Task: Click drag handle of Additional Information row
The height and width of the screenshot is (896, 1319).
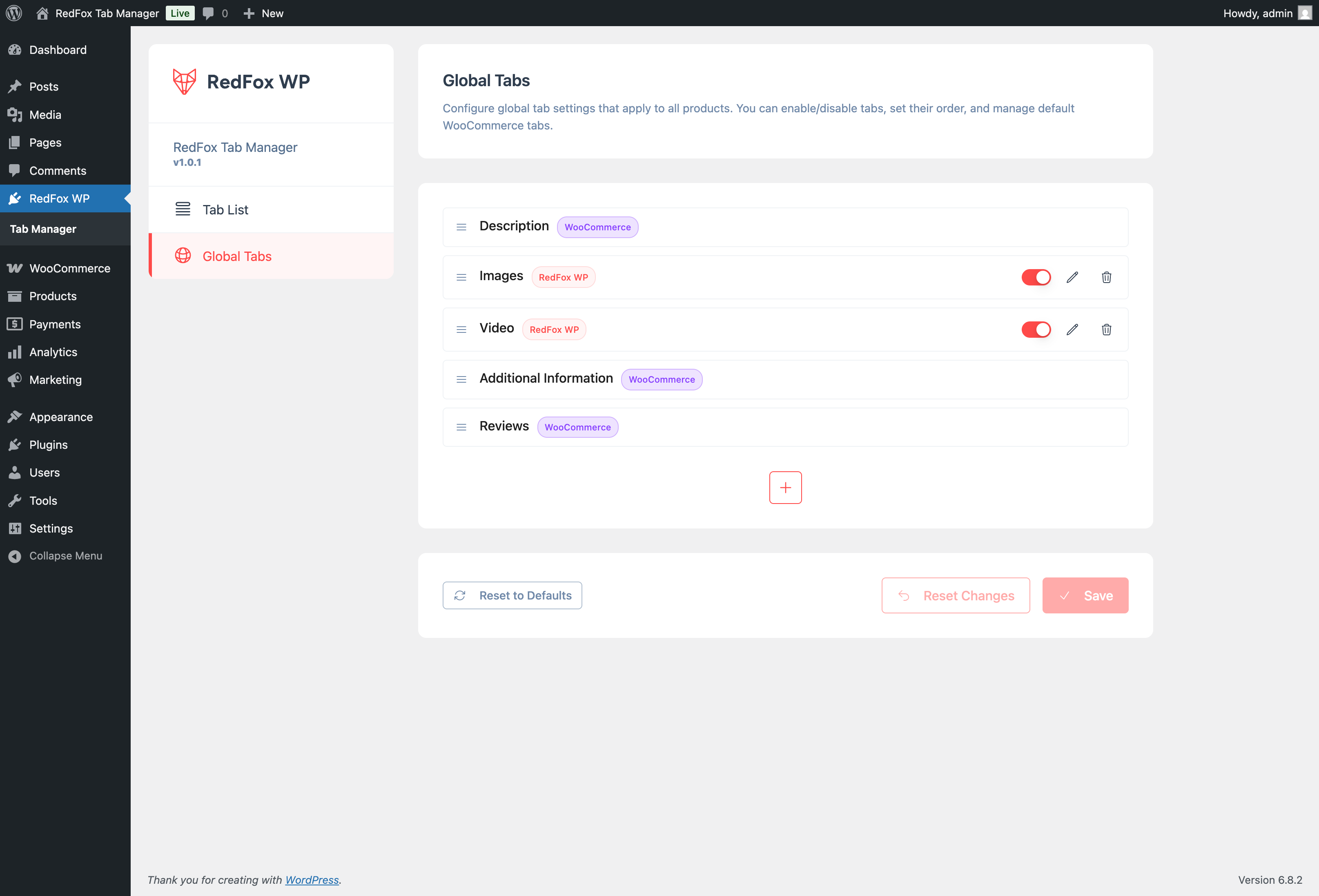Action: 461,380
